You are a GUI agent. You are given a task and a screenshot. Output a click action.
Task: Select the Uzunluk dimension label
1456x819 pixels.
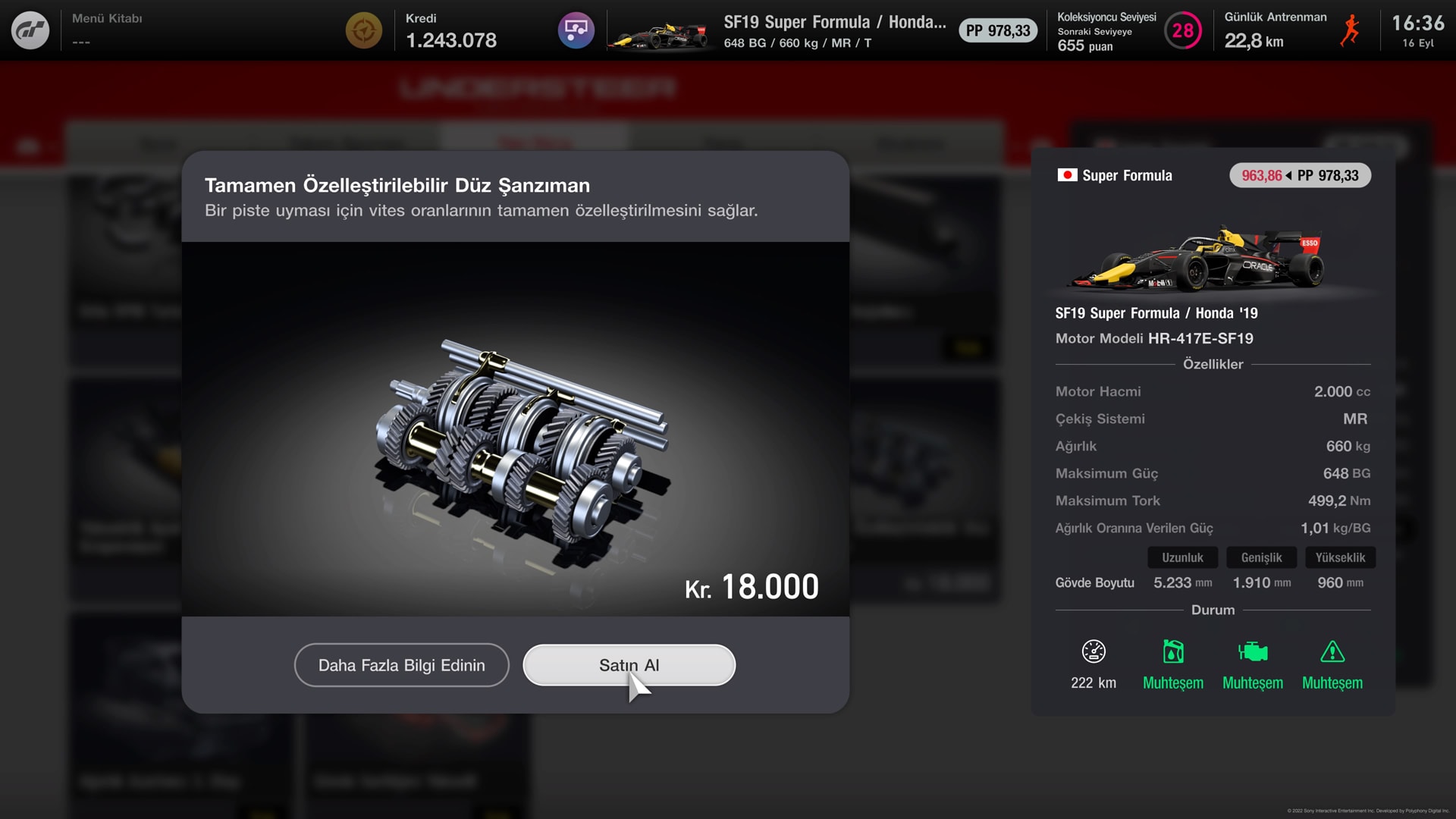coord(1182,557)
